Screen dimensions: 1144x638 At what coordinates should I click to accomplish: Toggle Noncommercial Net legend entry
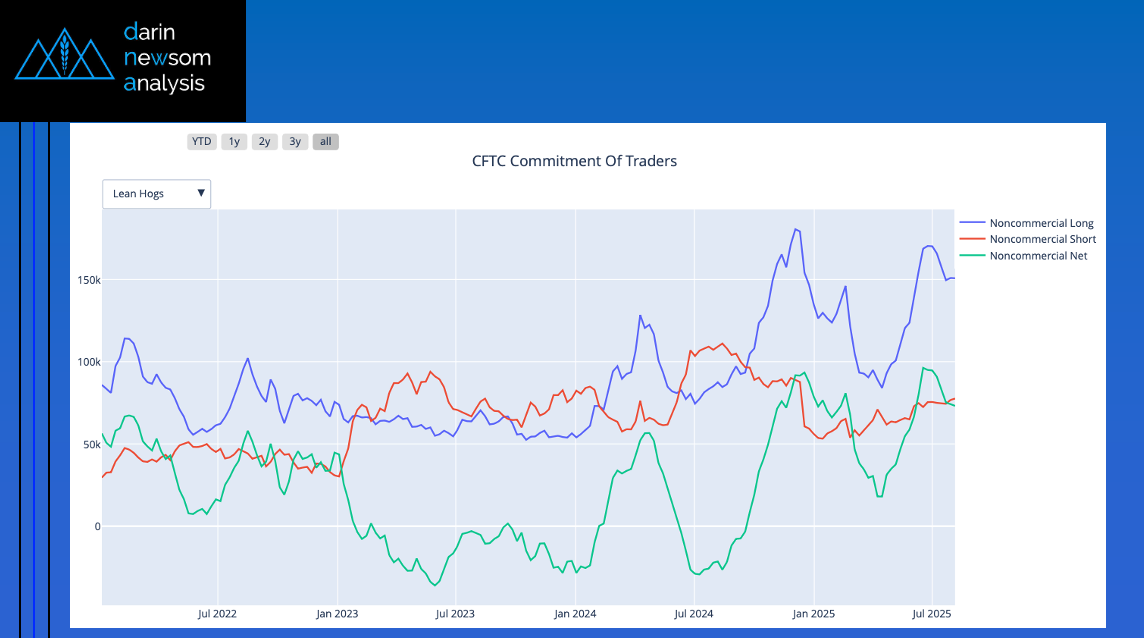(1038, 255)
